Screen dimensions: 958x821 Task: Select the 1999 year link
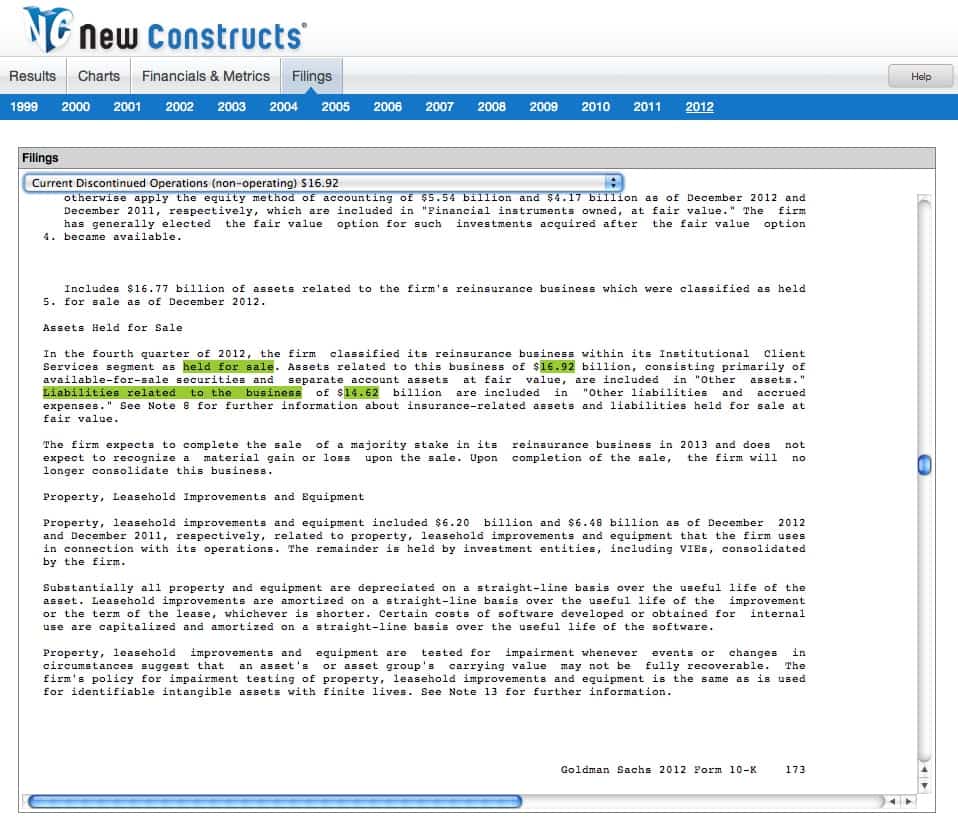pyautogui.click(x=24, y=107)
